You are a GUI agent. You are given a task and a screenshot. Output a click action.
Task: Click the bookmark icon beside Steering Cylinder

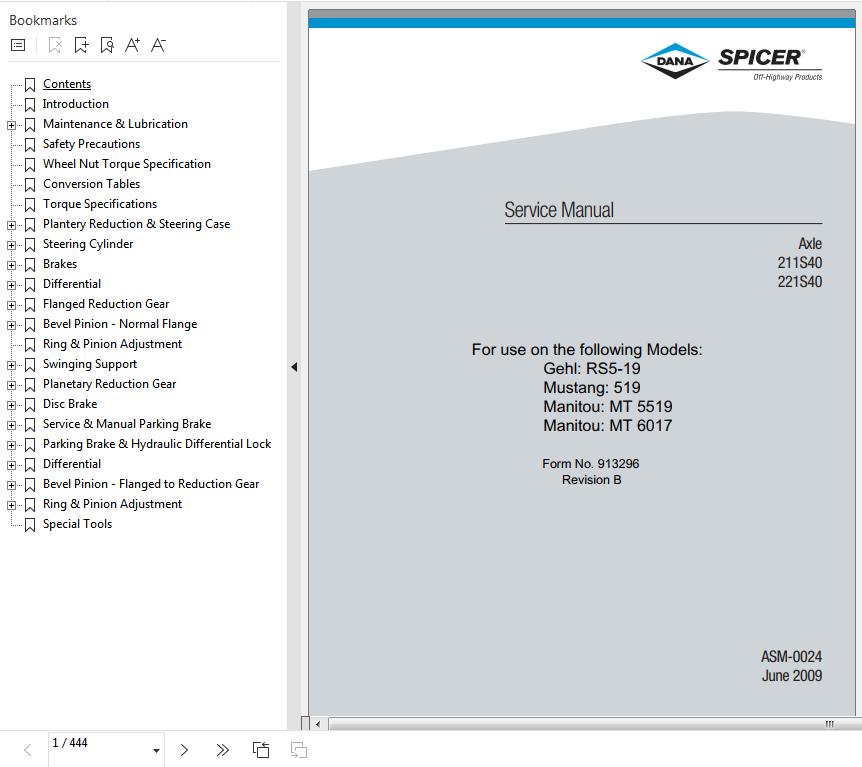pos(30,245)
